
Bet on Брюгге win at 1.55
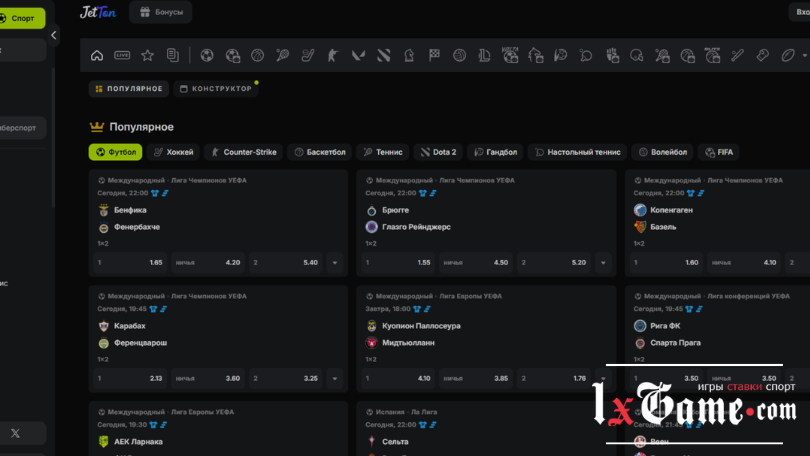[x=398, y=262]
